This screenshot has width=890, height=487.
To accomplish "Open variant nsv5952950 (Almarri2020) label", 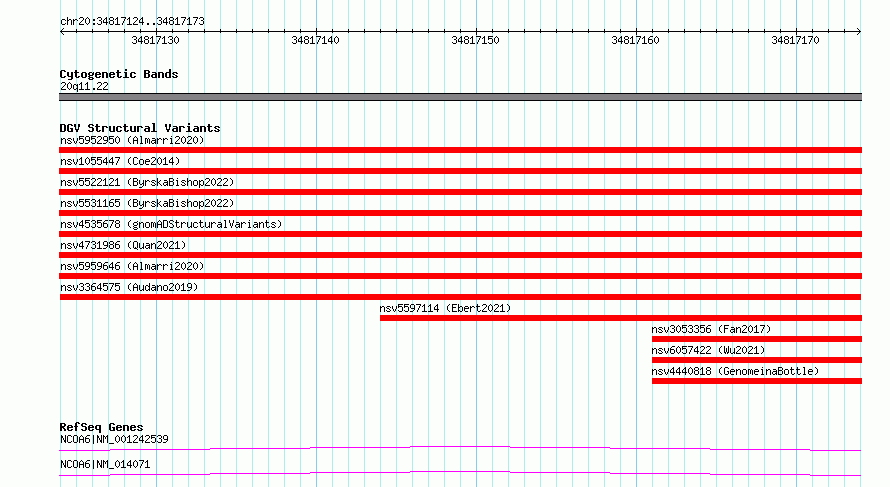I will pos(132,140).
